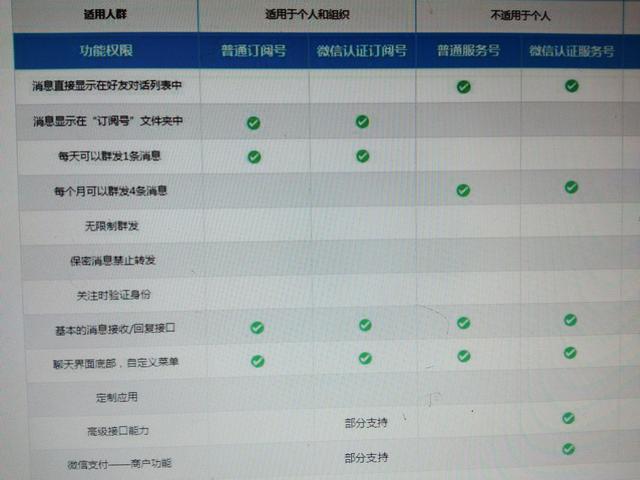Click the 适用人群 header cell
This screenshot has height=480, width=640.
tap(105, 15)
